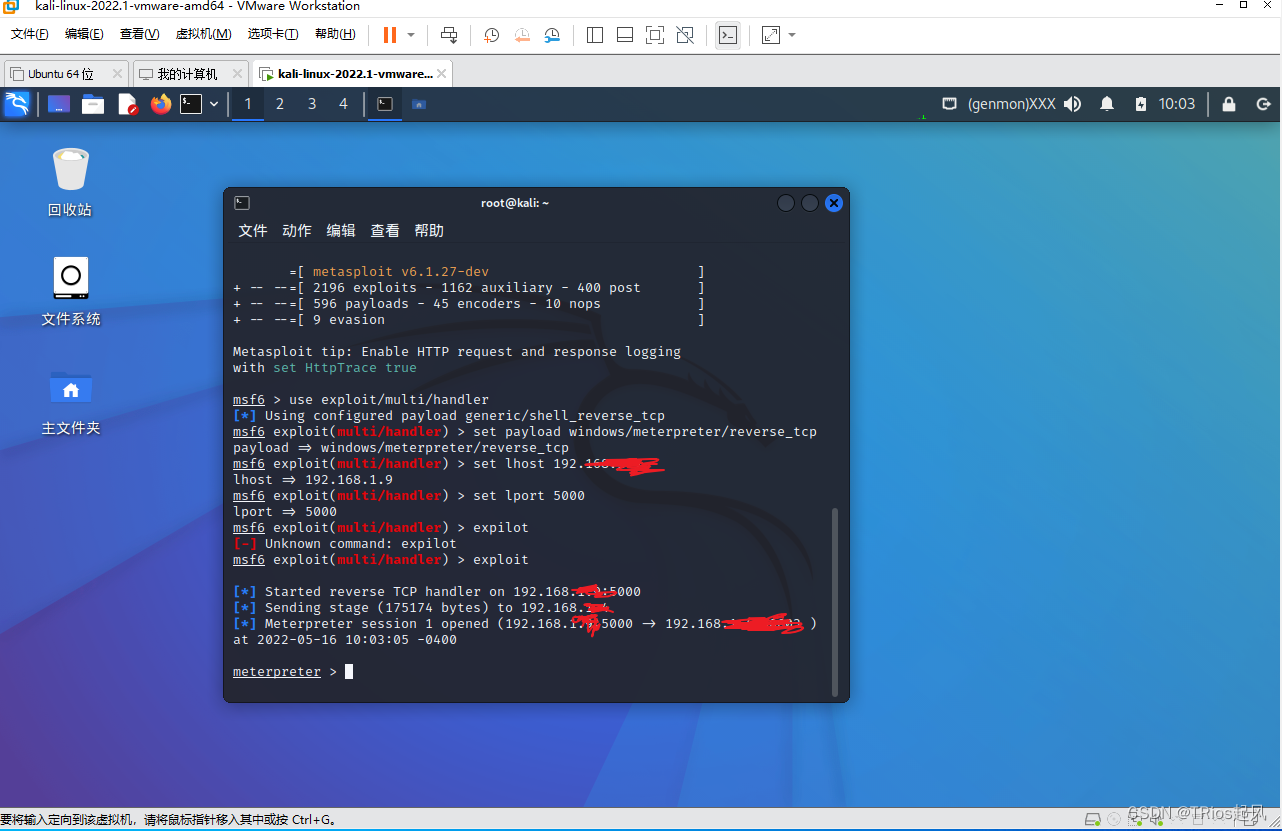Select the terminal window button in Kali taskbar
Image resolution: width=1282 pixels, height=831 pixels.
[385, 104]
